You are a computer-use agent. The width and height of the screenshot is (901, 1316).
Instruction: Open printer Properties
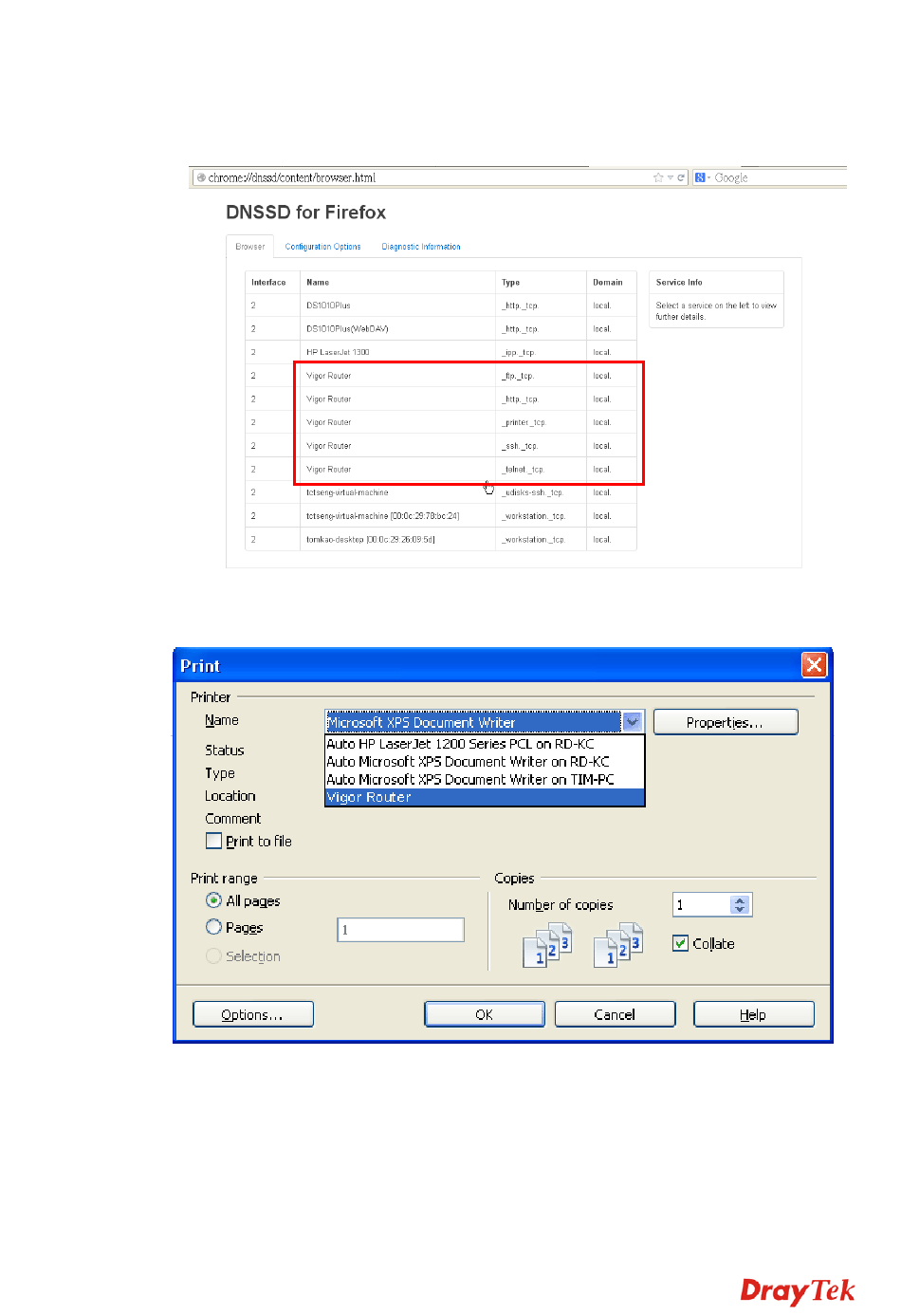(x=726, y=722)
